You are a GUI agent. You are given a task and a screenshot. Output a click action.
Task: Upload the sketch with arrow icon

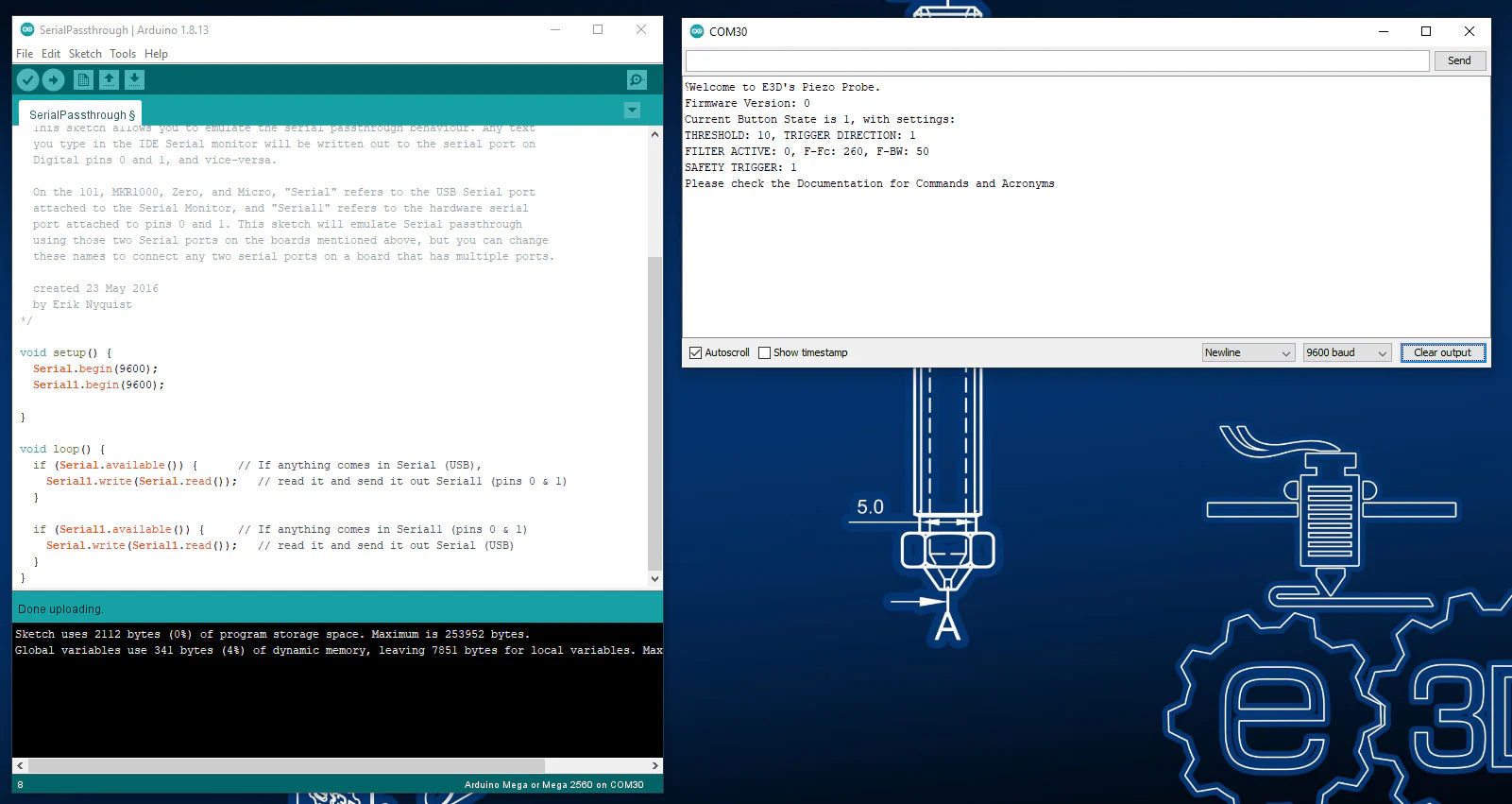(54, 80)
